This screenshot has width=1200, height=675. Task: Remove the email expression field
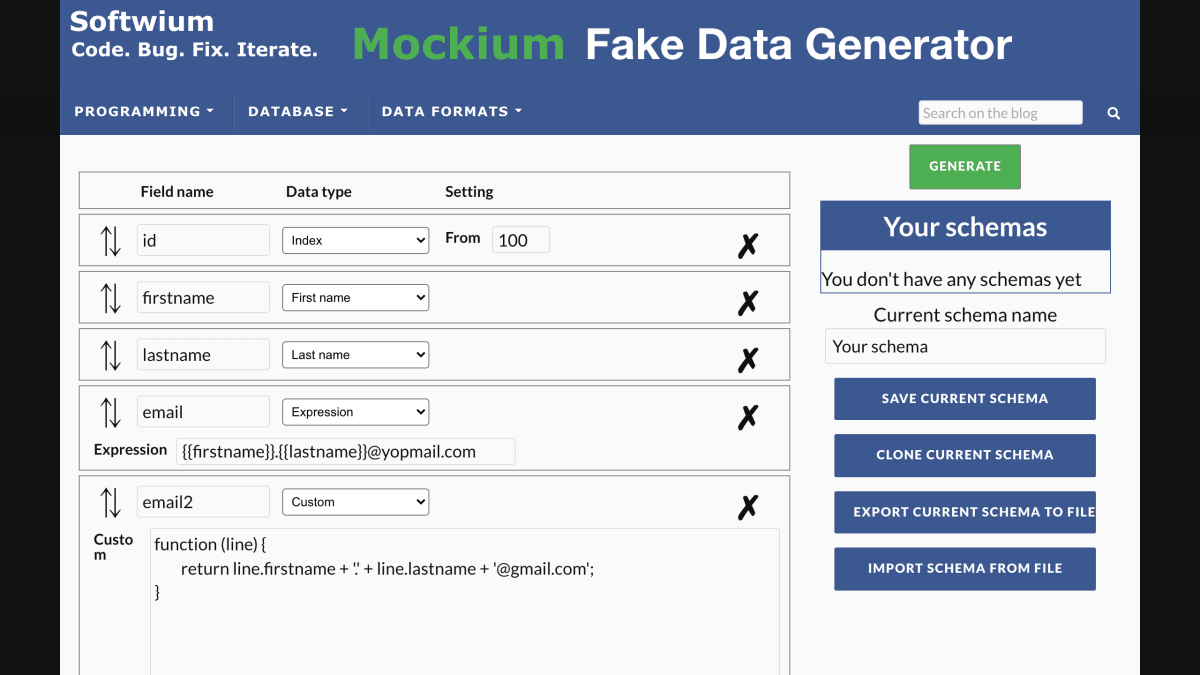click(x=748, y=416)
